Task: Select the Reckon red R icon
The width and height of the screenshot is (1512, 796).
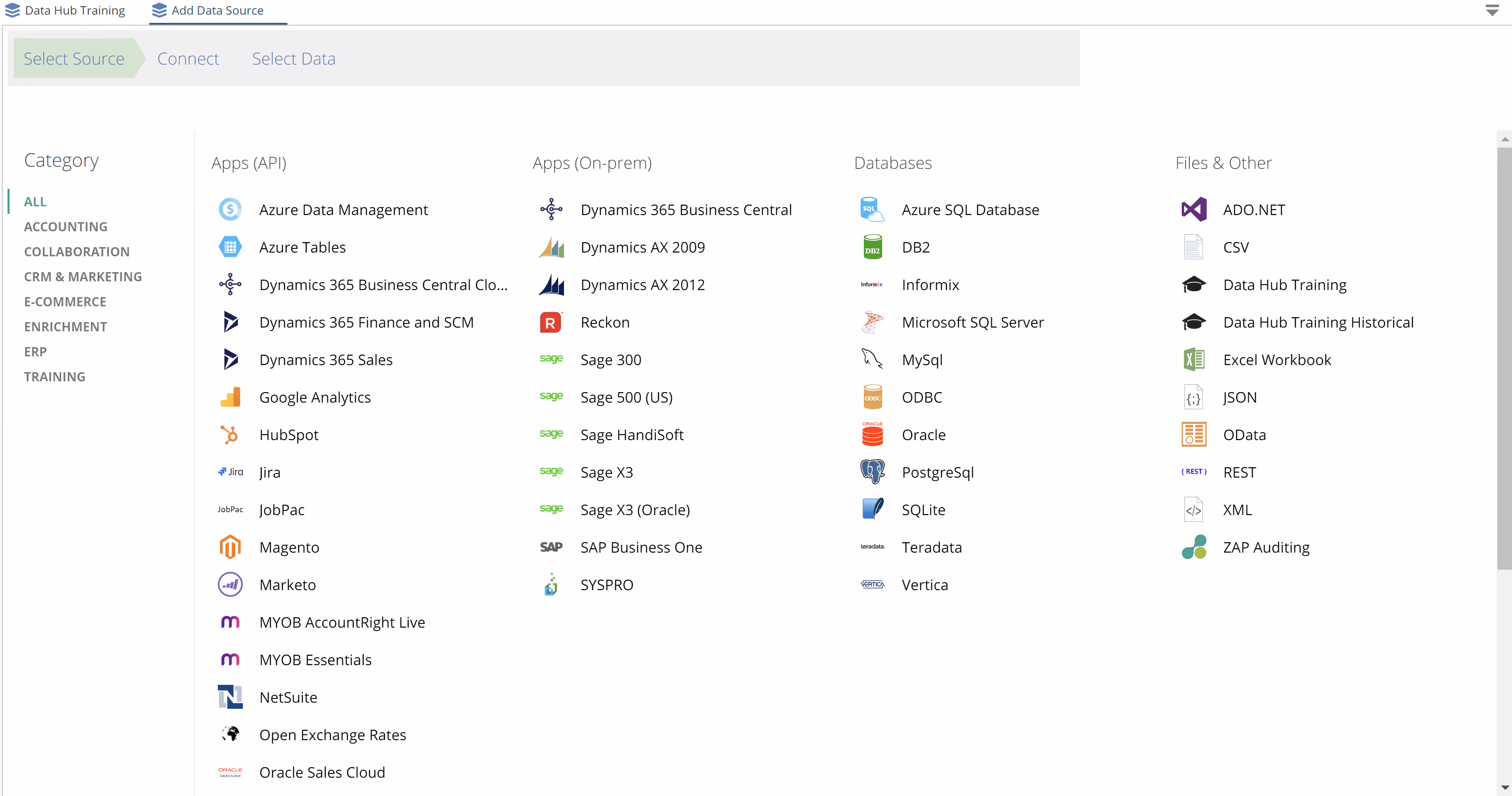Action: (551, 323)
